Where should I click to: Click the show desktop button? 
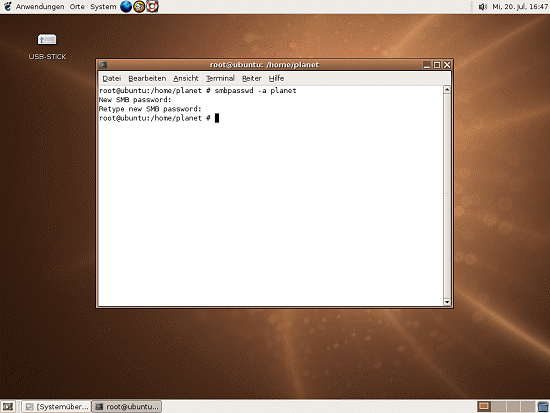tap(8, 407)
